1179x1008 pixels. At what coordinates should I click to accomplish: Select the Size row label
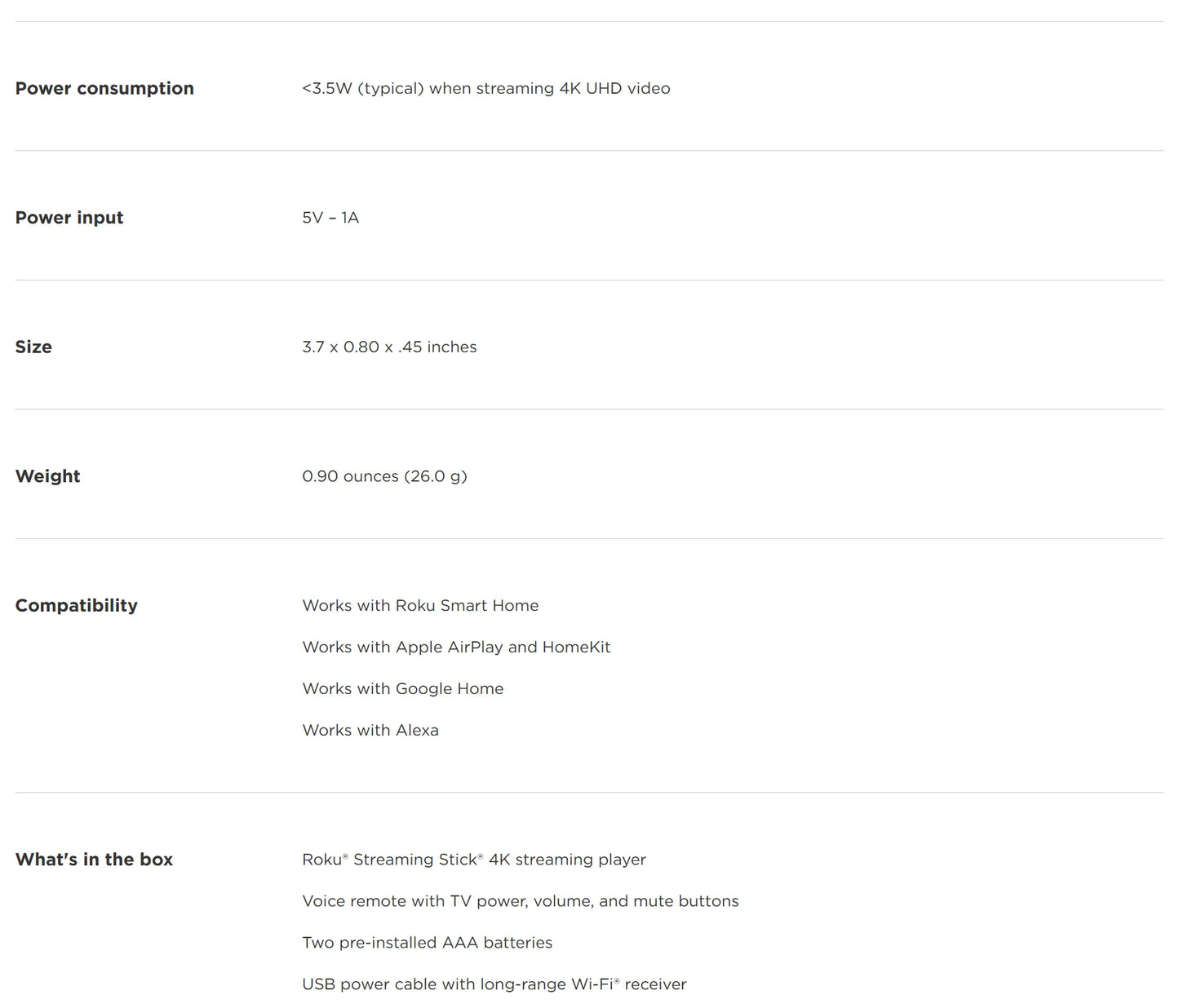pyautogui.click(x=33, y=347)
